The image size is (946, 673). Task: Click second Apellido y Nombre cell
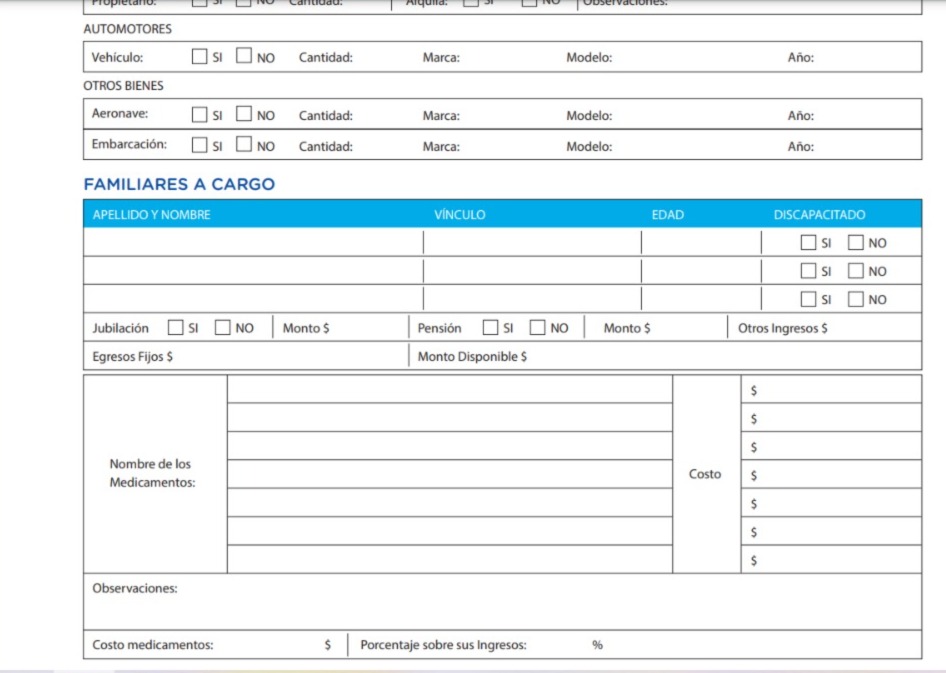pos(253,271)
